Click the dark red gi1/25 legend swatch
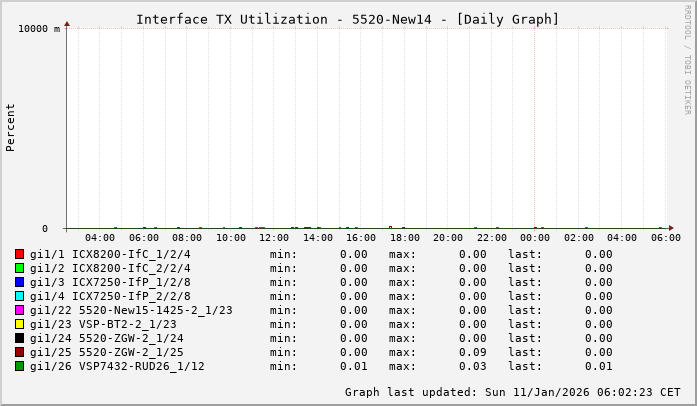 (x=19, y=352)
